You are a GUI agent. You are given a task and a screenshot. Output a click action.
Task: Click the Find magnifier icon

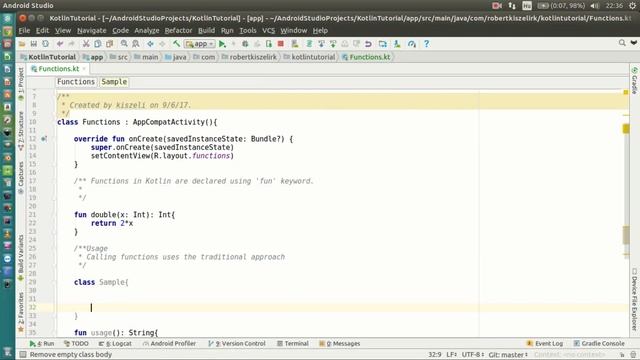(x=124, y=44)
